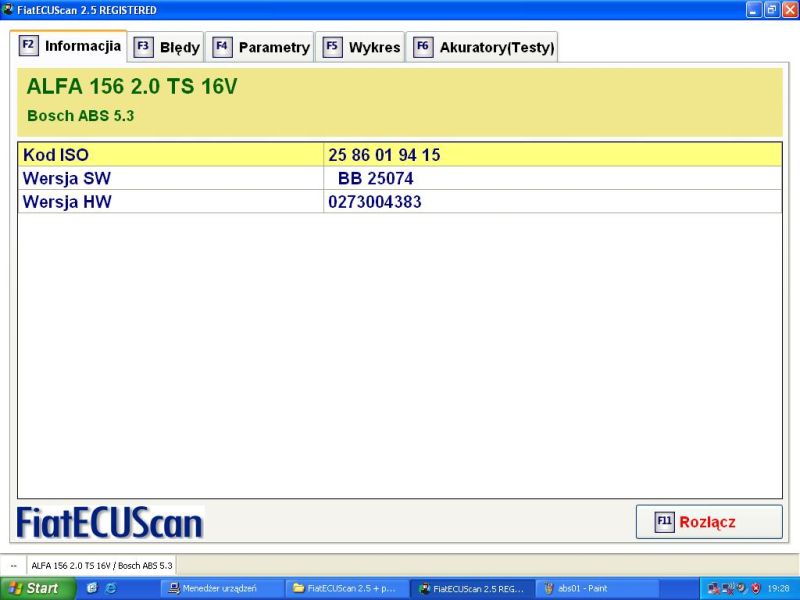800x600 pixels.
Task: Open the Windows Start menu
Action: (x=37, y=588)
